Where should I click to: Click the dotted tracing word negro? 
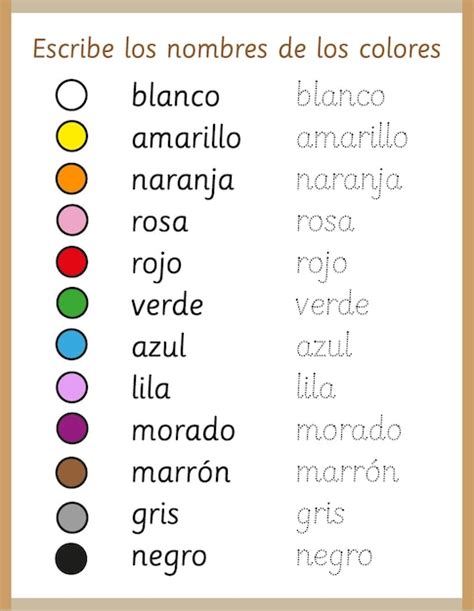click(x=334, y=559)
